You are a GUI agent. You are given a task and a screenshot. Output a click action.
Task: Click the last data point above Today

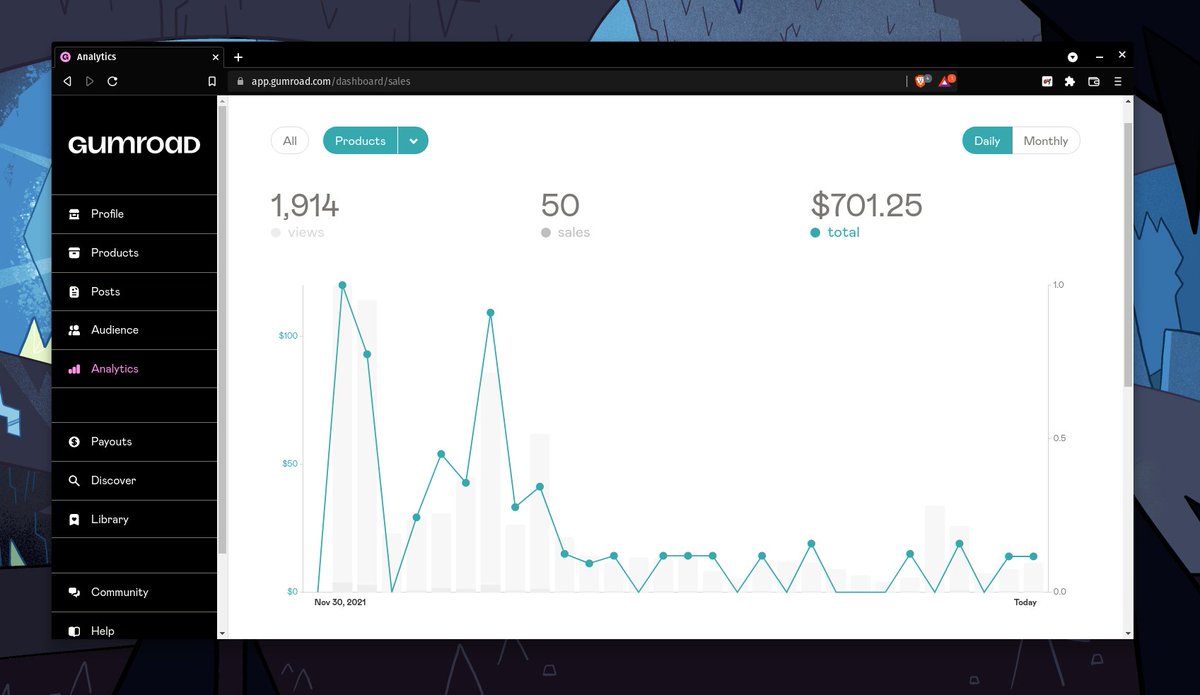[1034, 556]
